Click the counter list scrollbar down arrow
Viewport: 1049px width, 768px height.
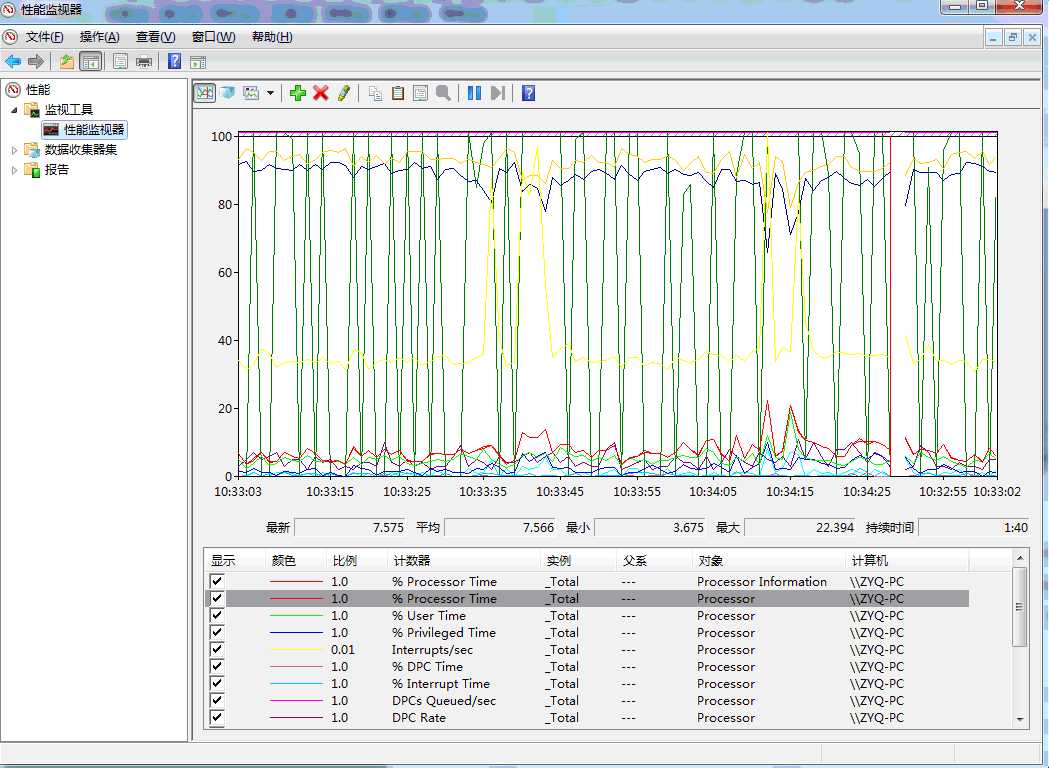click(1020, 719)
